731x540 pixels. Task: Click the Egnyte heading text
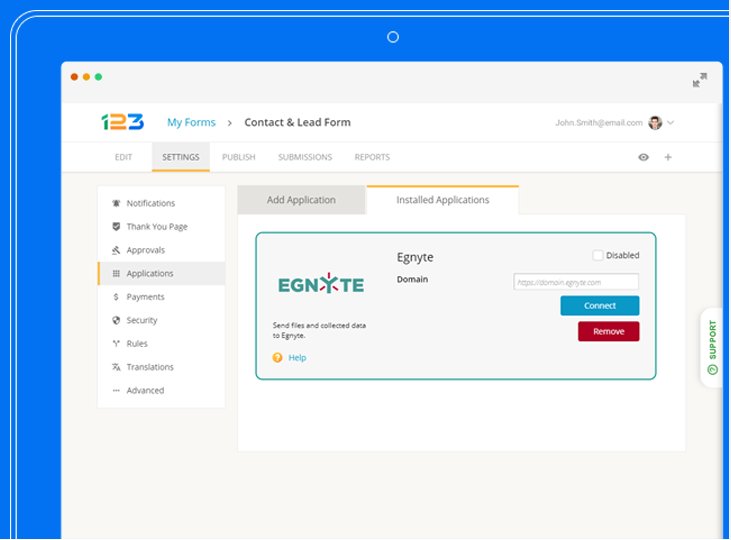(415, 257)
